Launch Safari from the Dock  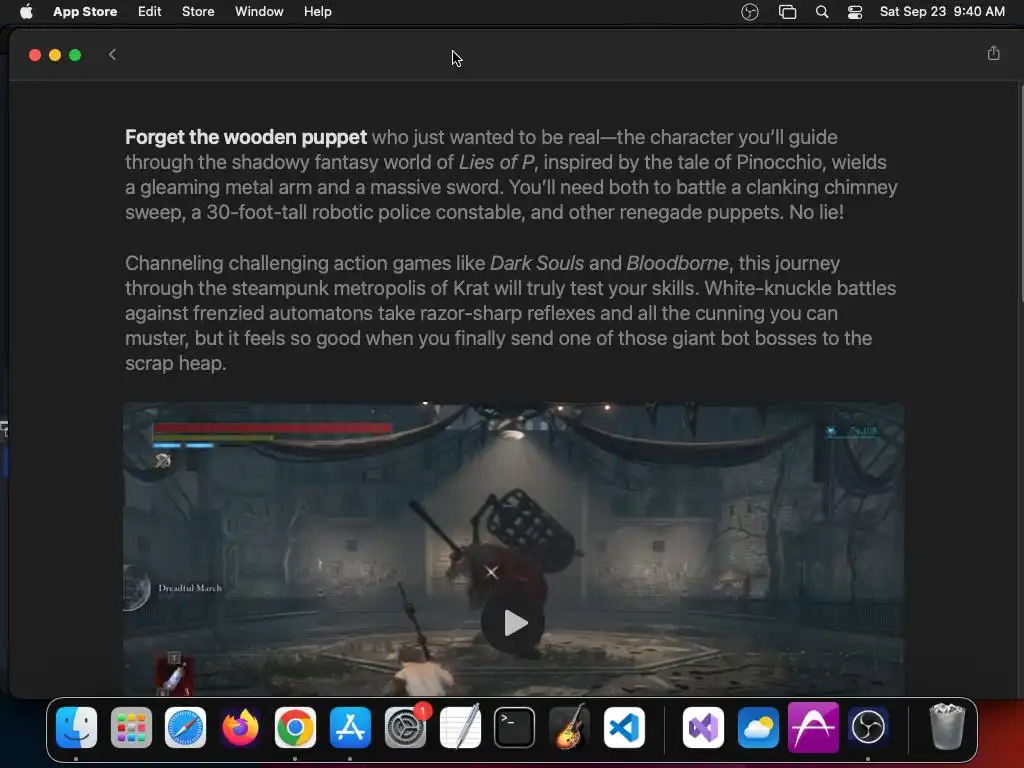pos(185,728)
